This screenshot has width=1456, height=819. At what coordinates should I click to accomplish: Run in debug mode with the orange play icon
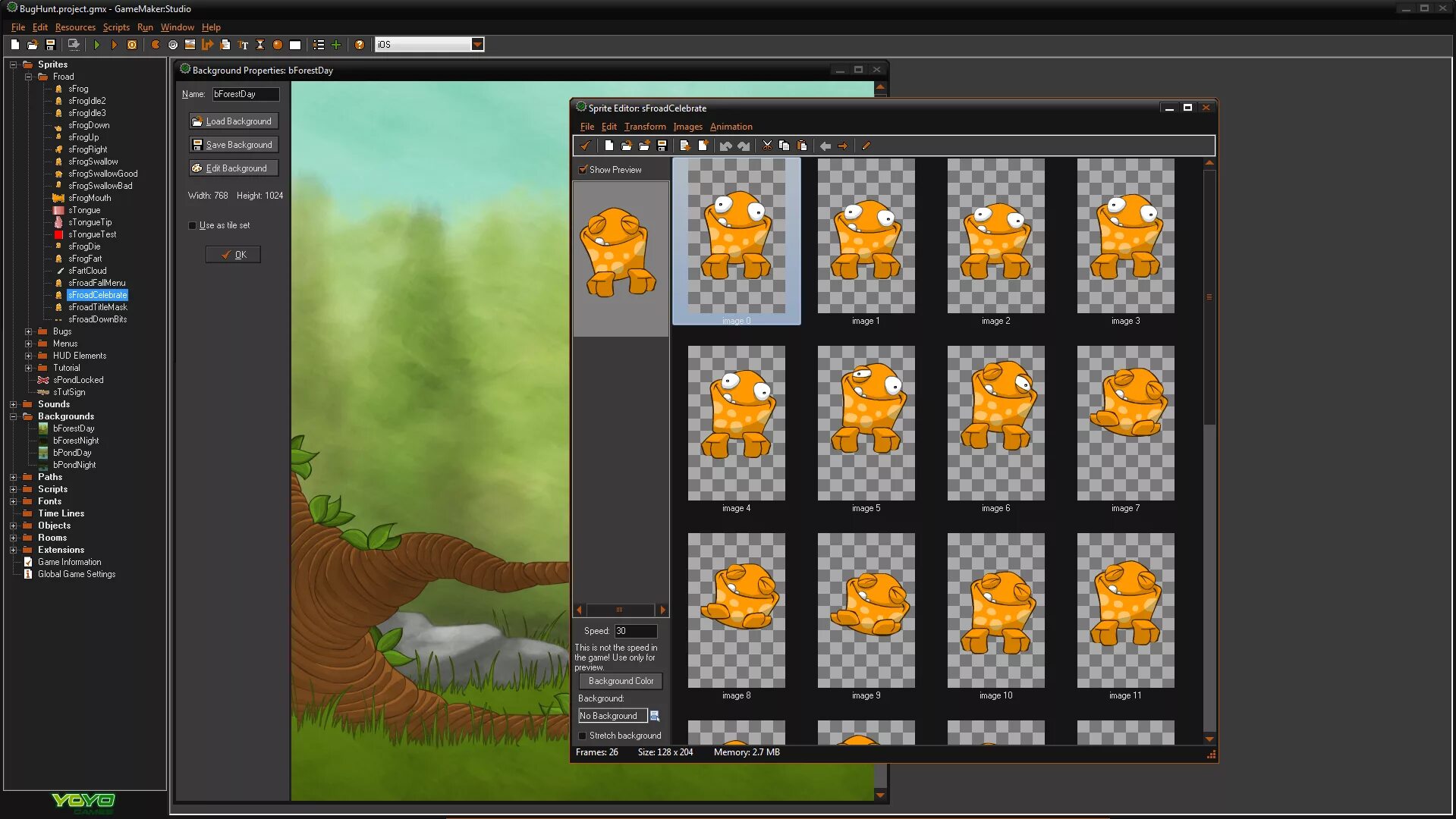tap(115, 45)
